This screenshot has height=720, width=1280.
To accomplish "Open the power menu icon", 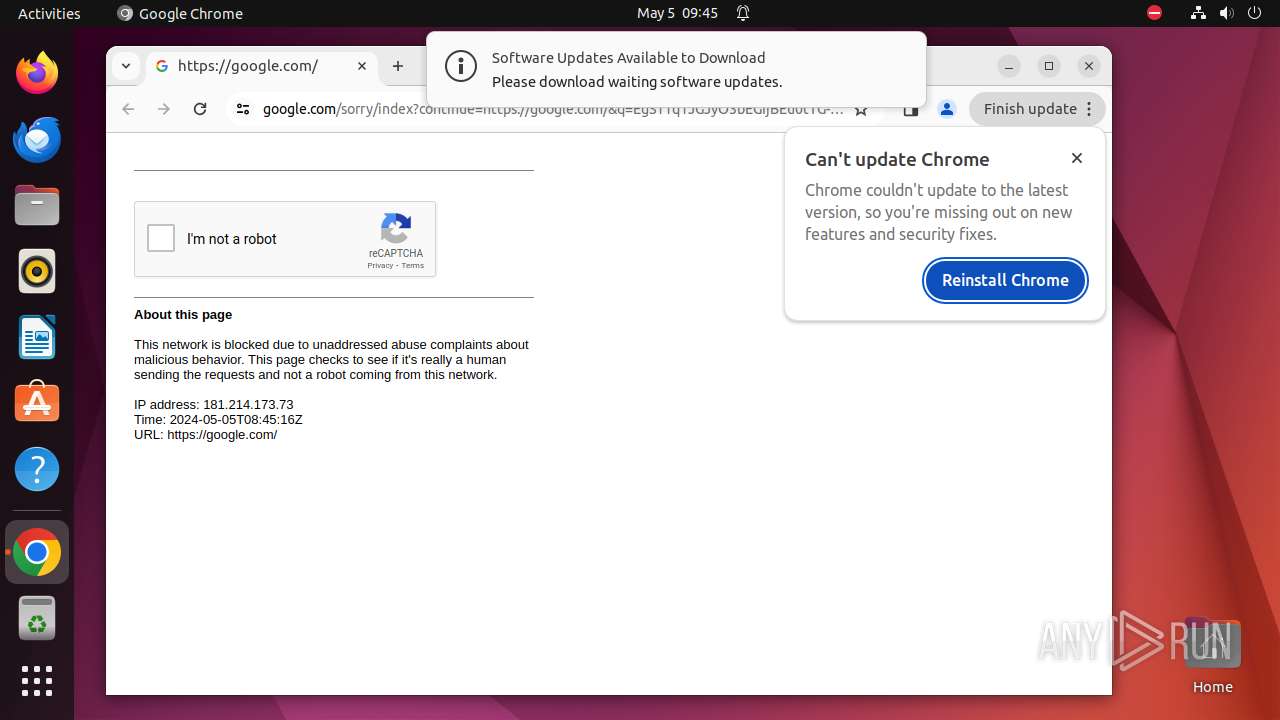I will 1255,13.
